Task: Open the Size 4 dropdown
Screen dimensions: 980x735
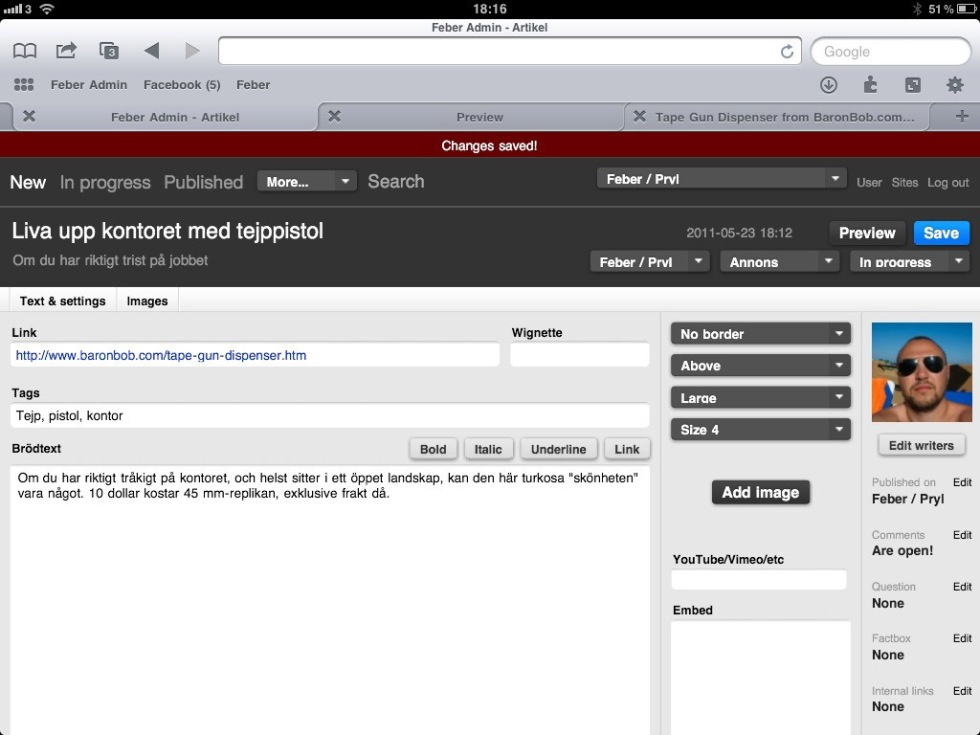Action: pyautogui.click(x=760, y=430)
